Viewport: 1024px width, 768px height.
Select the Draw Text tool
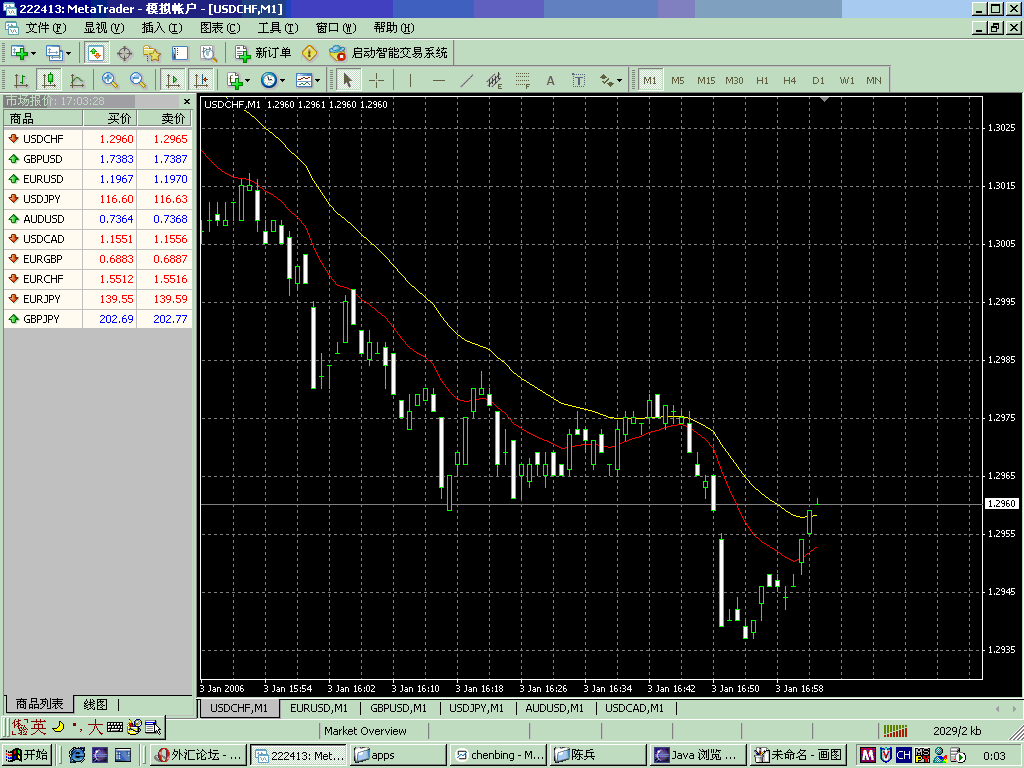pyautogui.click(x=550, y=79)
